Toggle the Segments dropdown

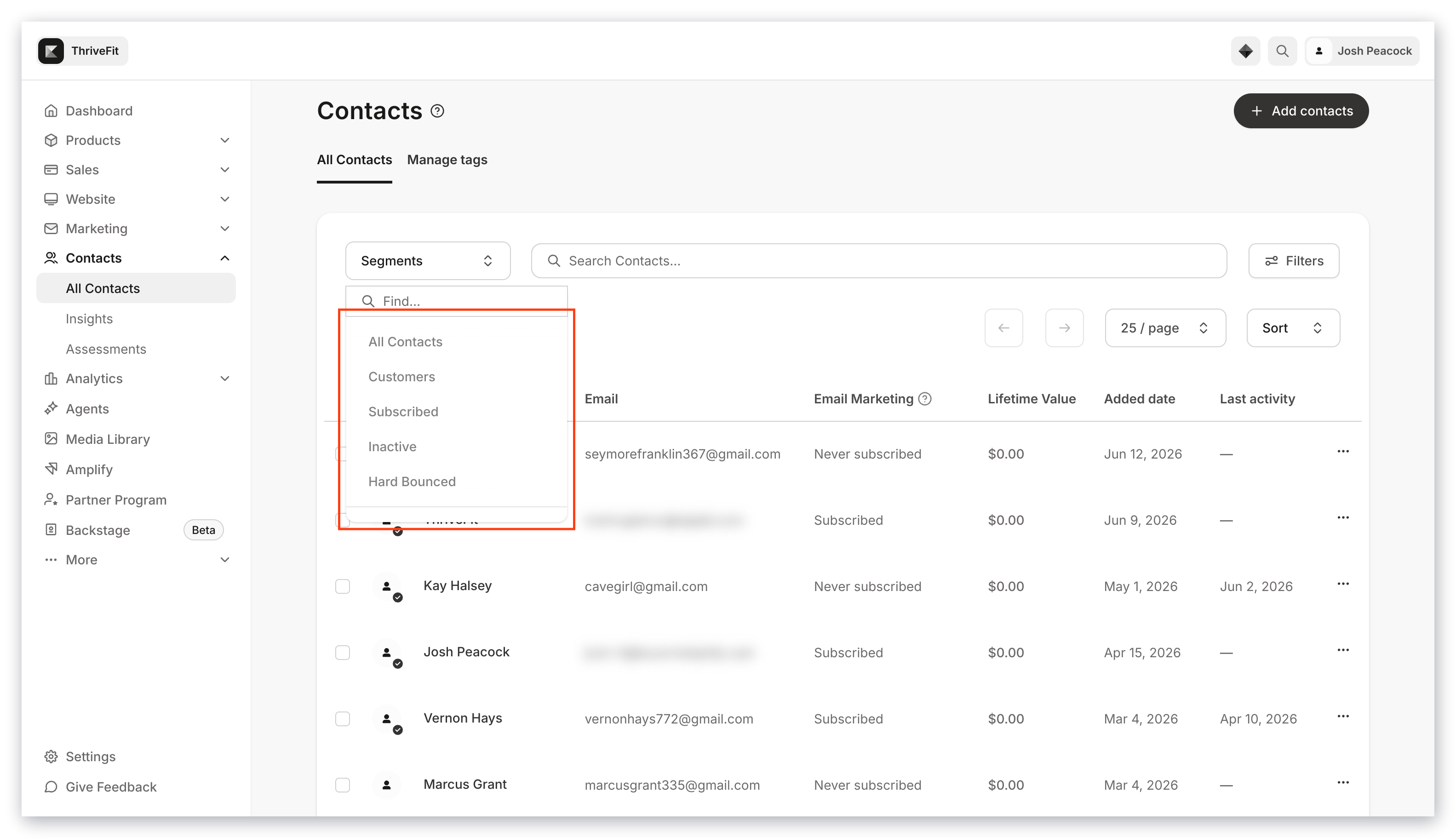point(428,261)
